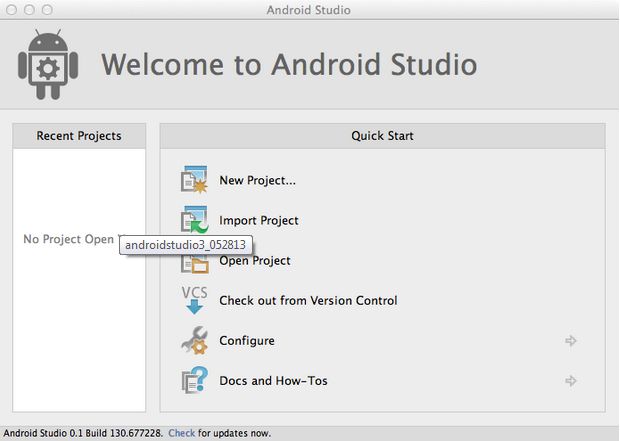Screen dimensions: 620x441
Task: Click the window zoom button
Action: pyautogui.click(x=47, y=9)
